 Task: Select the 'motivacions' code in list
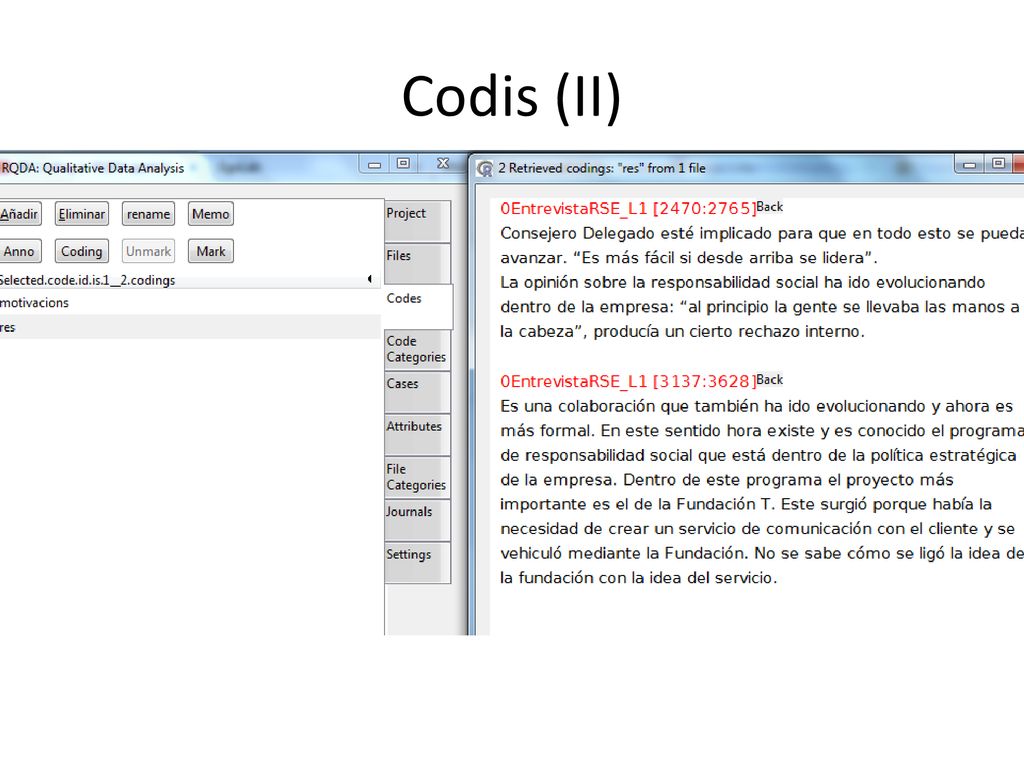(190, 302)
